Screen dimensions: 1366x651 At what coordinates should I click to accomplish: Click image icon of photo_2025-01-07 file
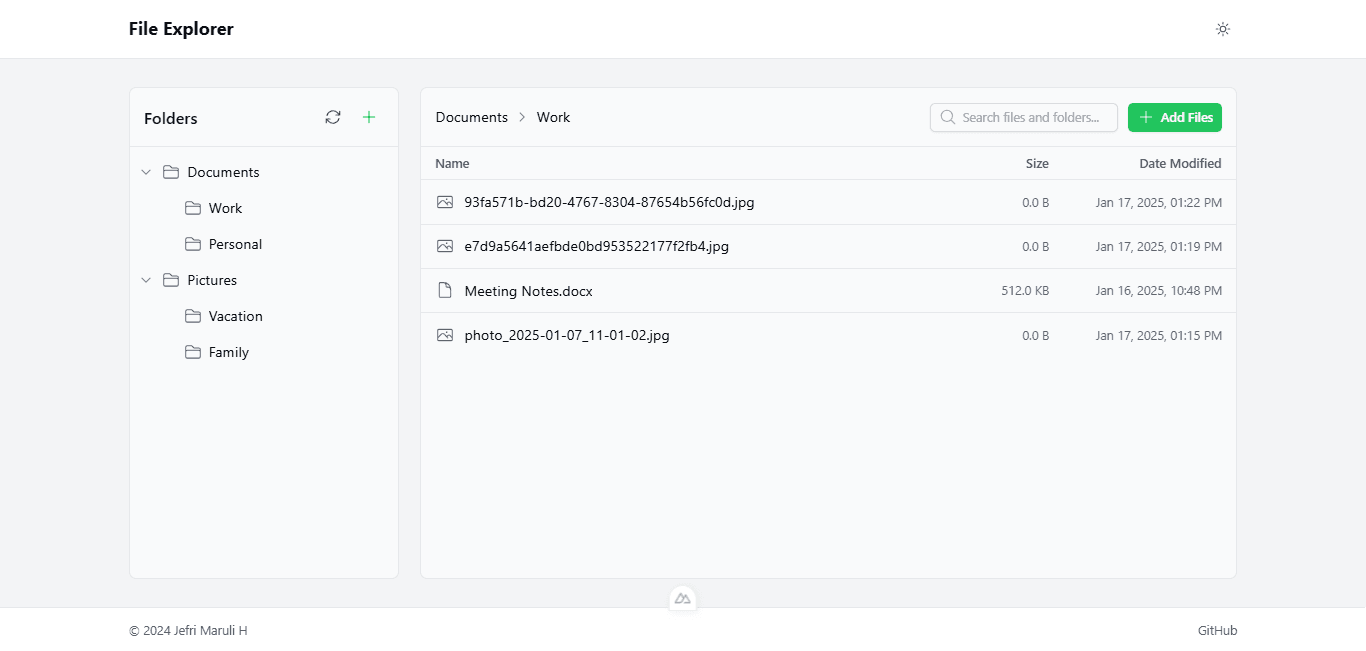[x=445, y=335]
